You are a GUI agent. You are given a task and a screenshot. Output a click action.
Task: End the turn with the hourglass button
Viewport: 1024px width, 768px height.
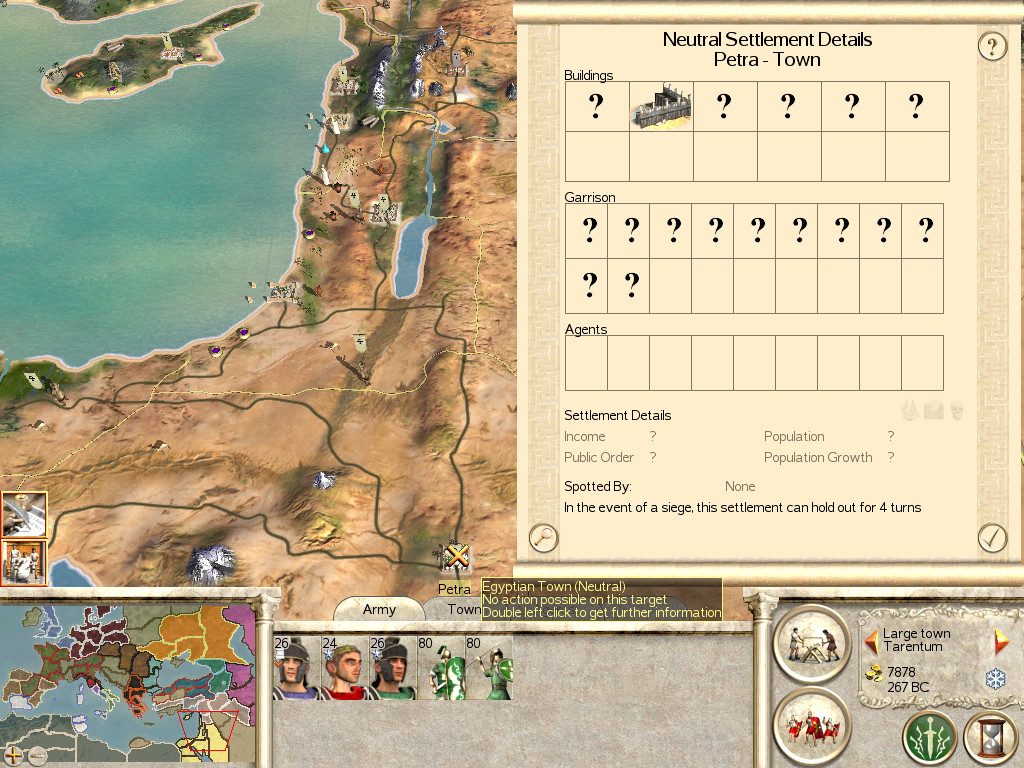991,738
